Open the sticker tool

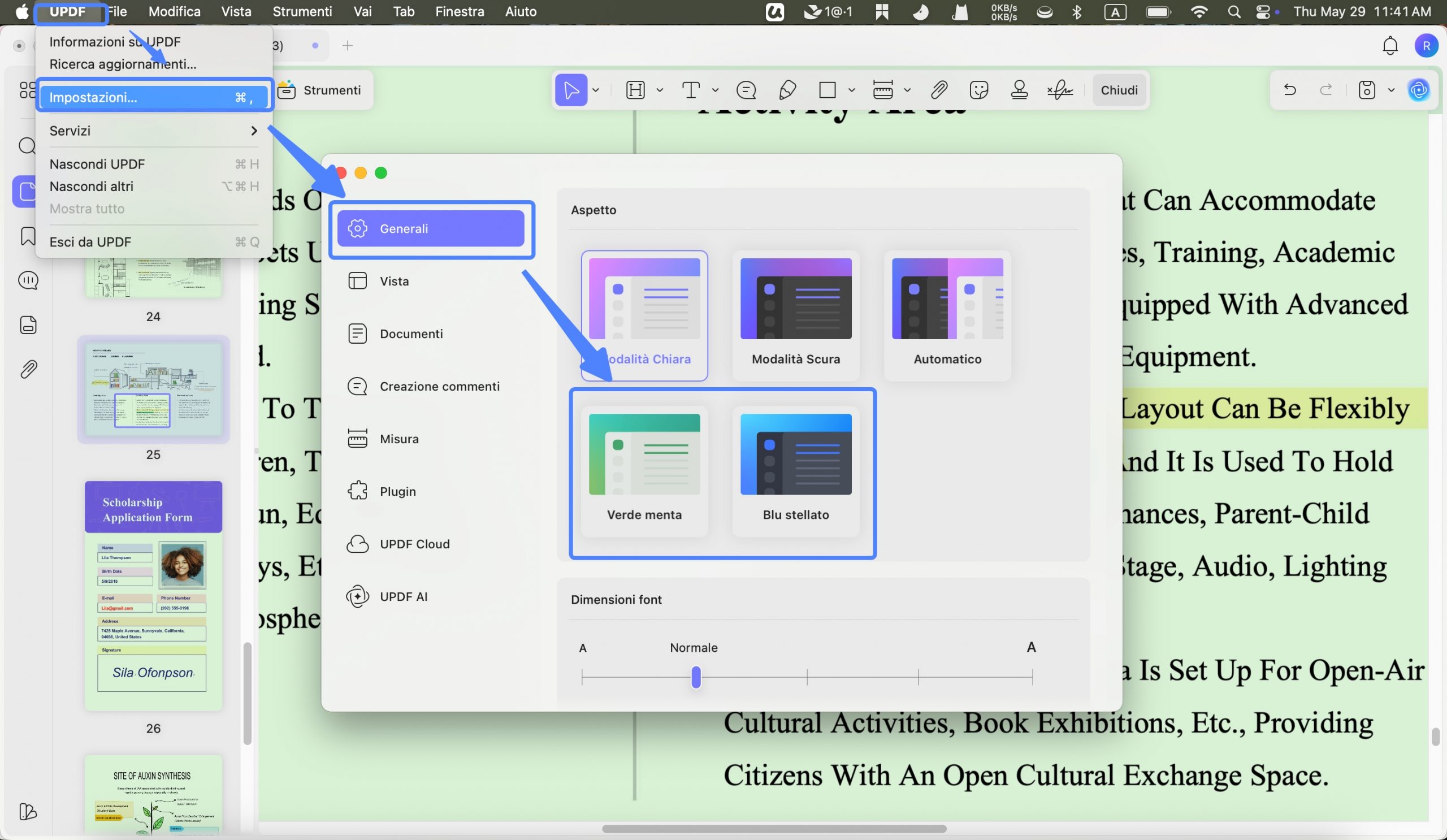pyautogui.click(x=978, y=90)
